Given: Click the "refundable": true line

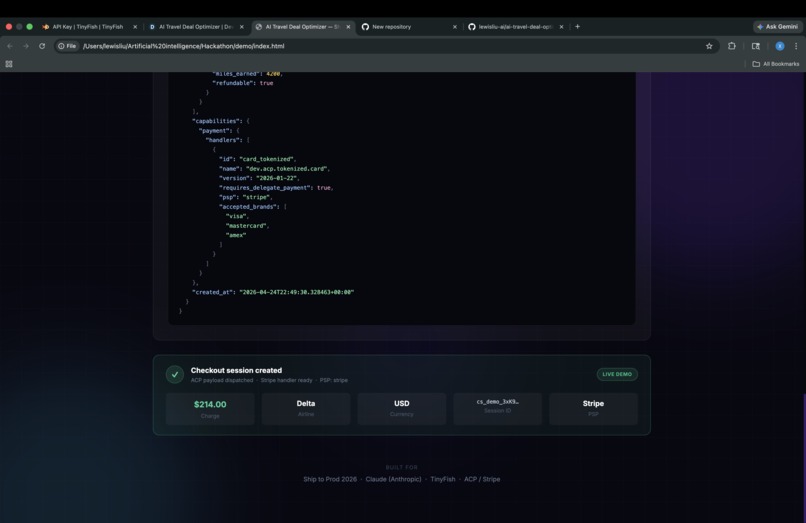Looking at the screenshot, I should (x=243, y=83).
